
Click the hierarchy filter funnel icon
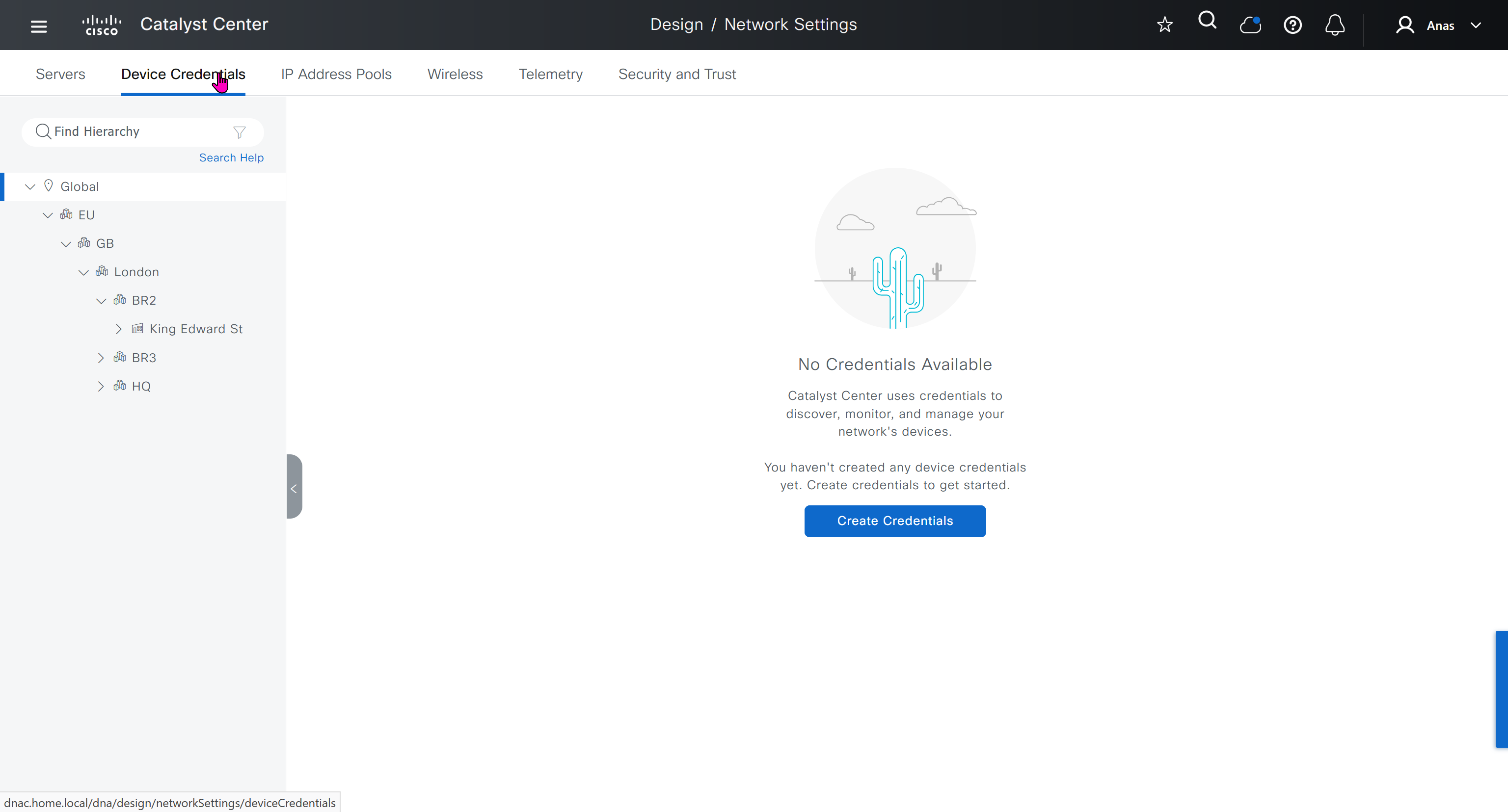point(240,132)
